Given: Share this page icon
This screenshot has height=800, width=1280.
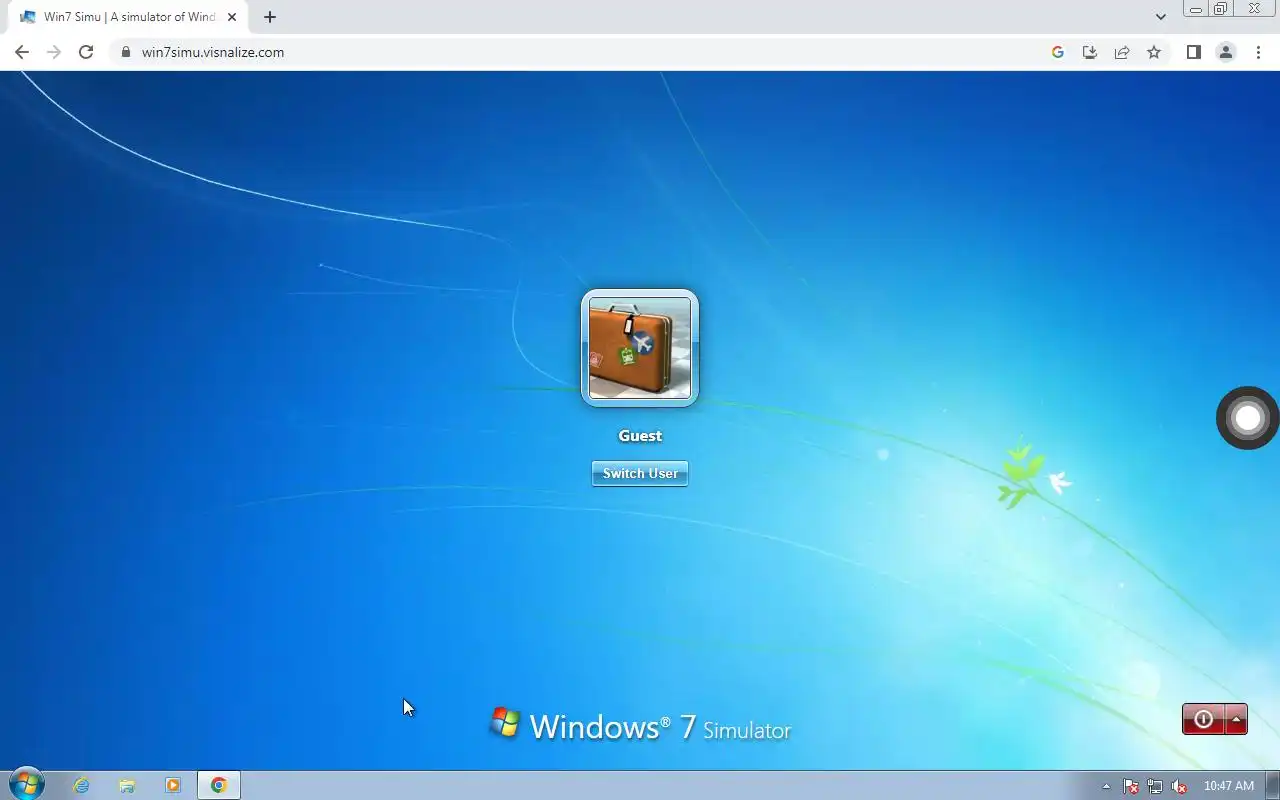Looking at the screenshot, I should pos(1122,52).
